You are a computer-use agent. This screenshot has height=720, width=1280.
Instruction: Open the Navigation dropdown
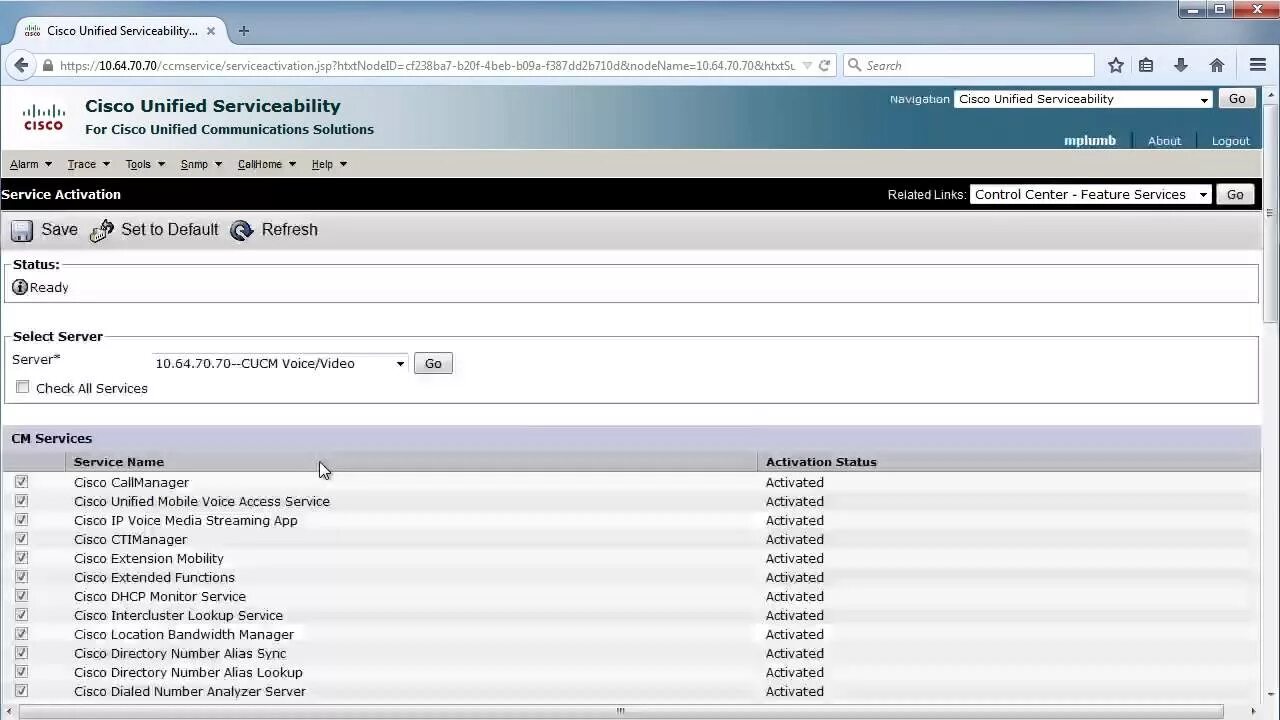[1084, 99]
